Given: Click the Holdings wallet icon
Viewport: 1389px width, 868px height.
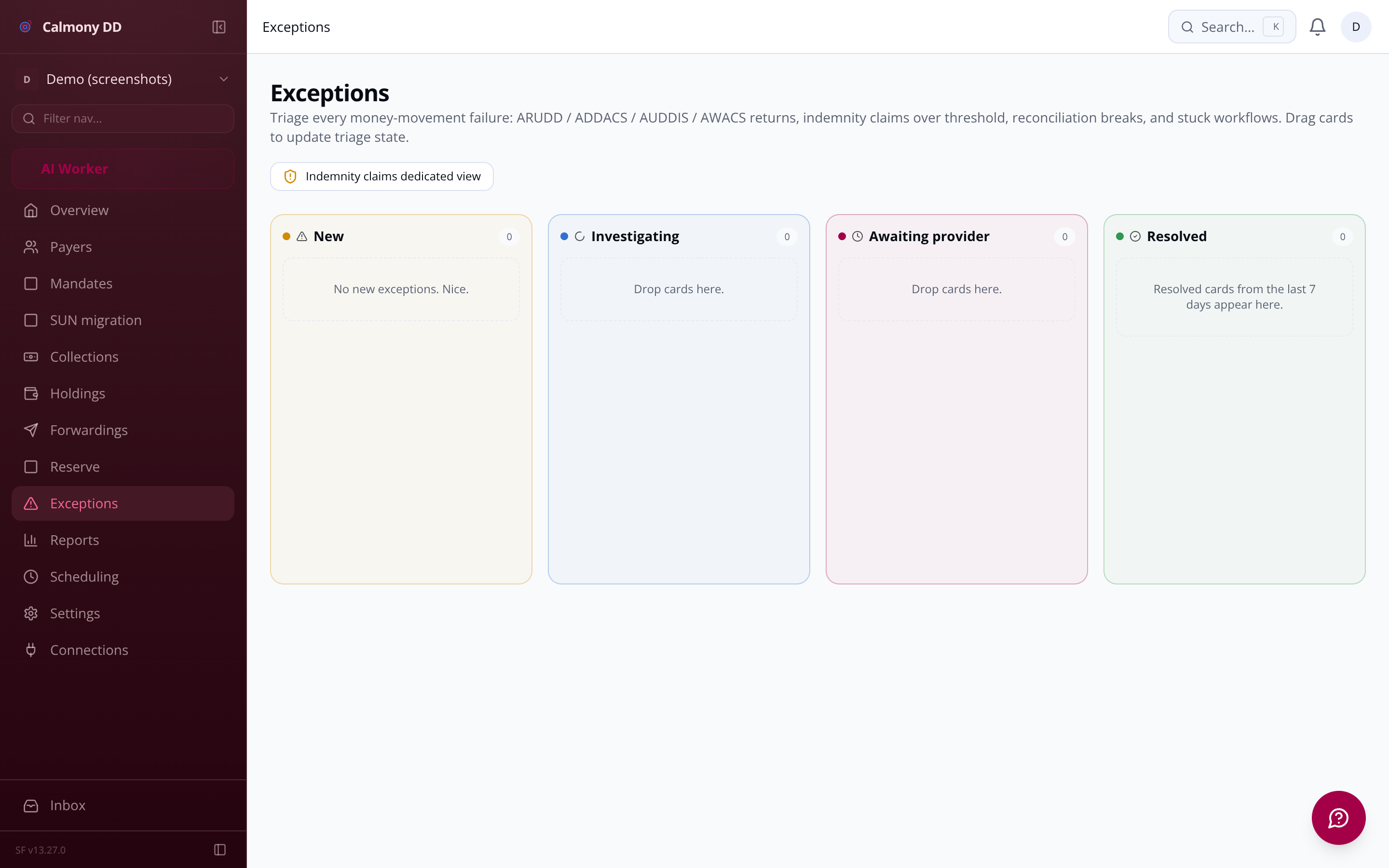Looking at the screenshot, I should (31, 394).
